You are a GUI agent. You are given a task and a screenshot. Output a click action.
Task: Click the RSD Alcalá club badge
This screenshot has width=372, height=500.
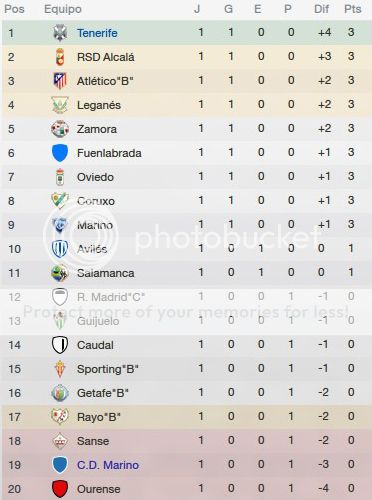(60, 57)
